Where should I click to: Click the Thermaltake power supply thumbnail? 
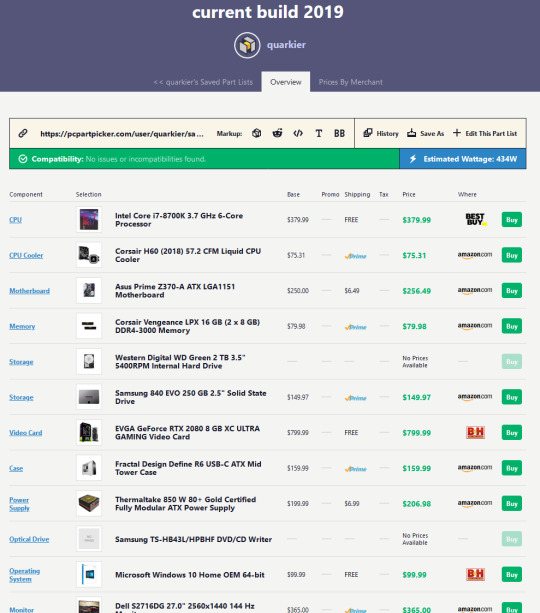pos(89,503)
